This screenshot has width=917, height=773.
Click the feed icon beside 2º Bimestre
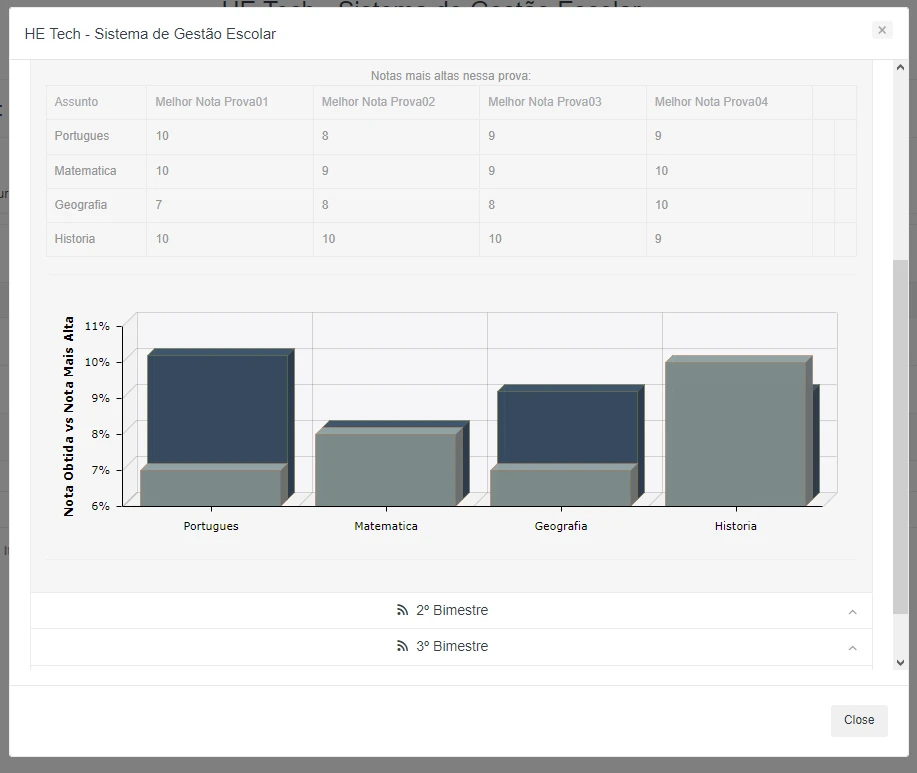tap(402, 611)
